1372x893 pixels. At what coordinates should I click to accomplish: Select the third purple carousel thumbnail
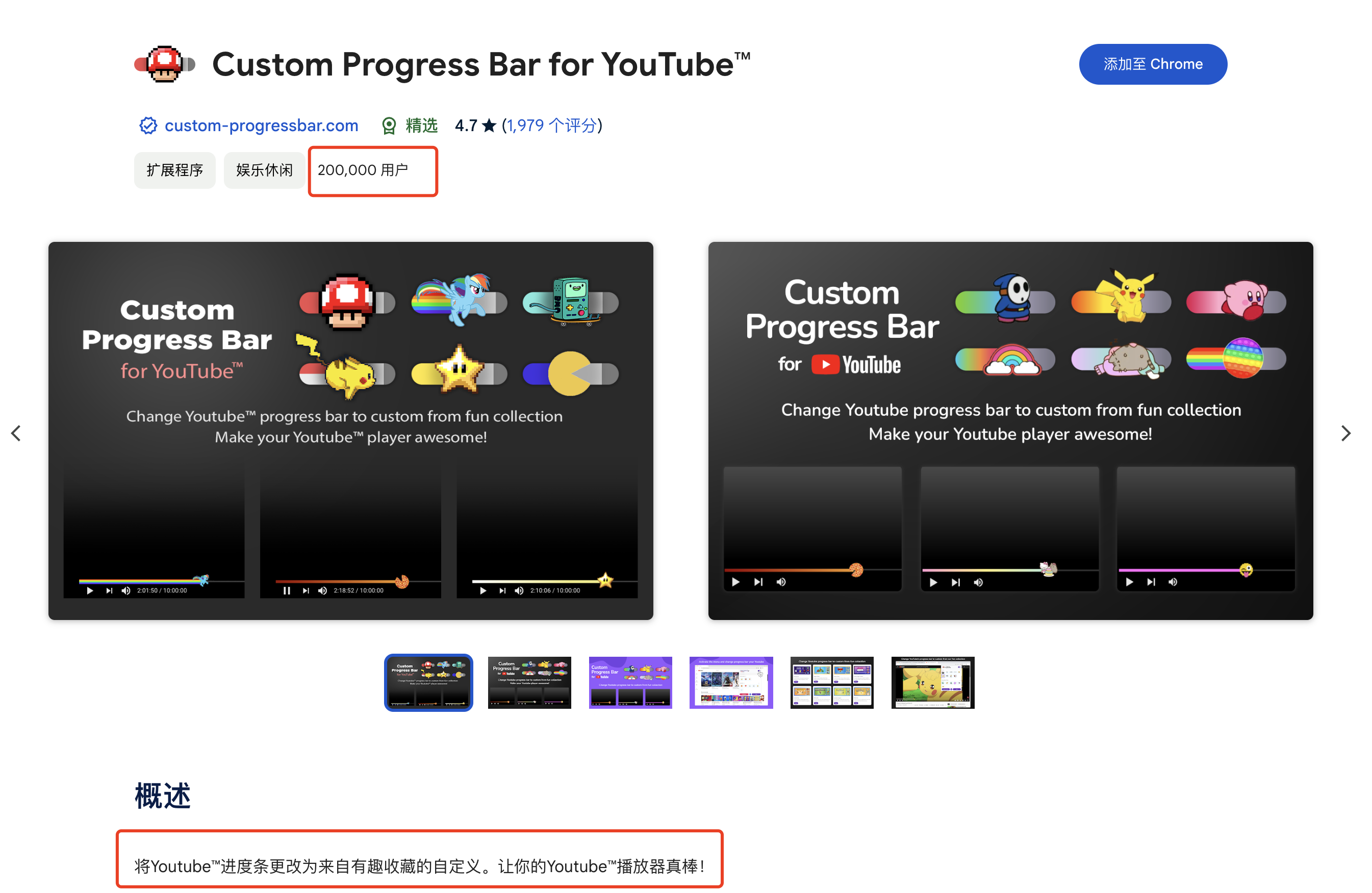630,682
